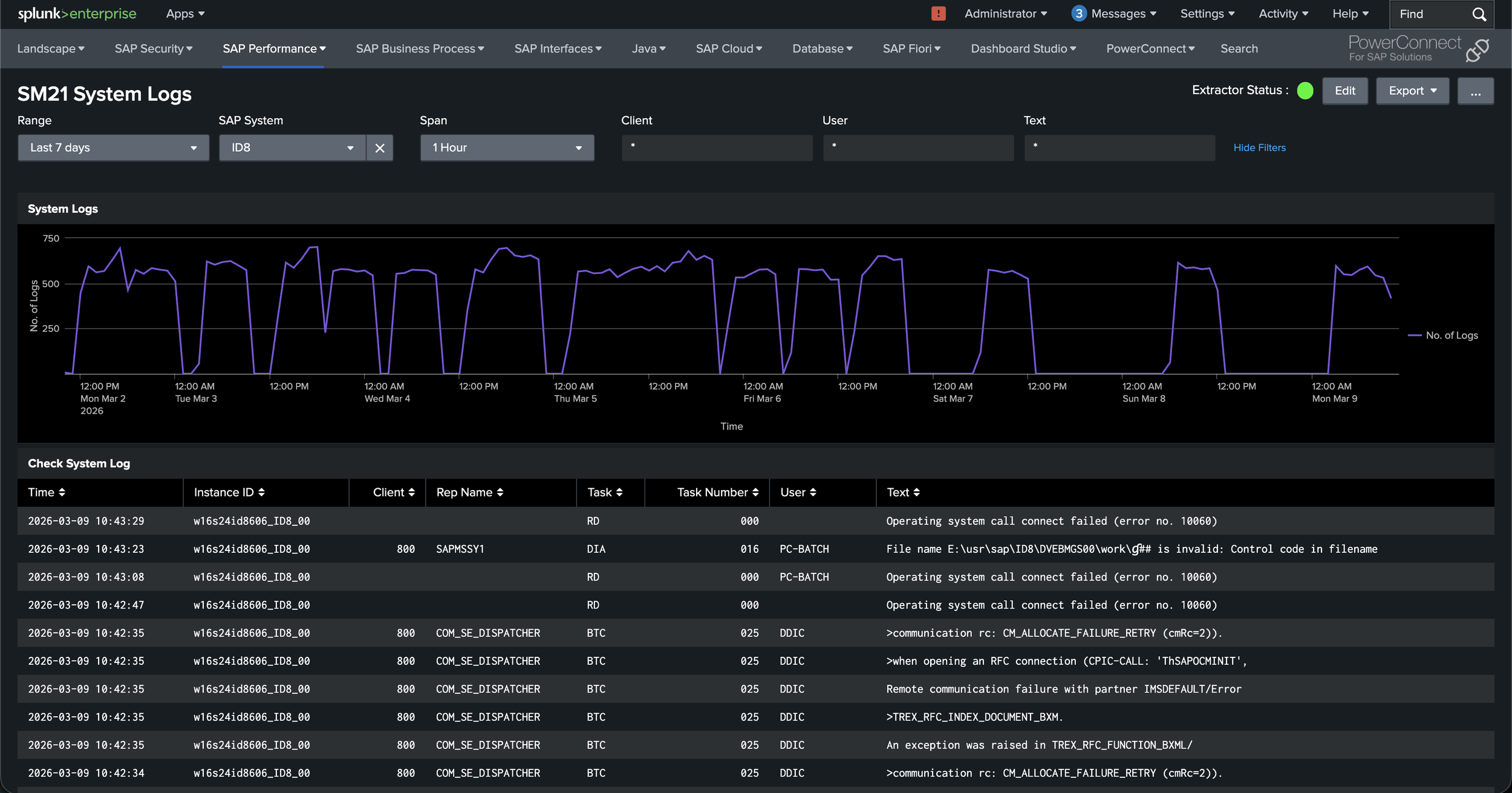Click the Hide Filters link
Viewport: 1512px width, 793px height.
[1259, 148]
